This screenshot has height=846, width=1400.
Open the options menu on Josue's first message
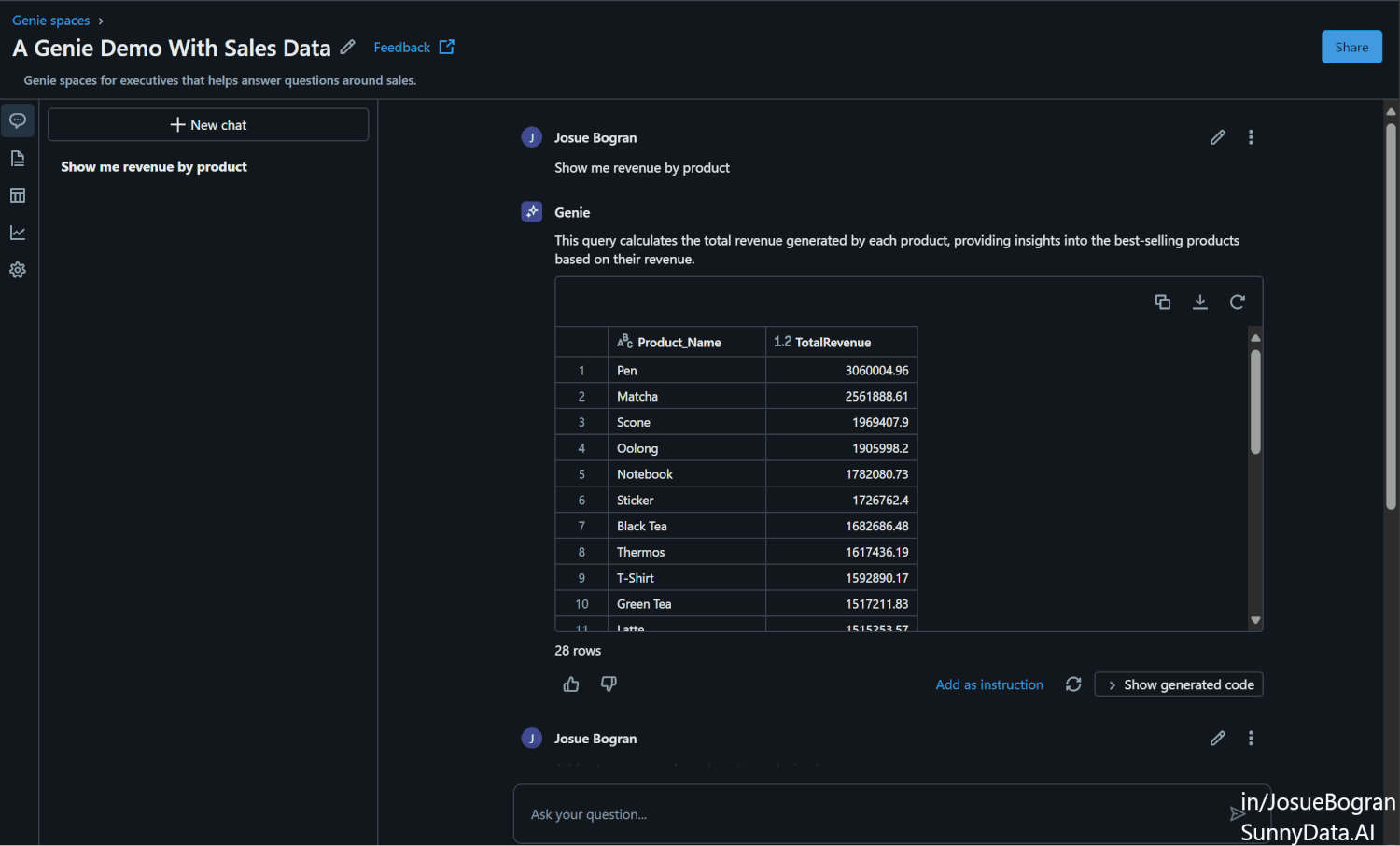point(1251,136)
